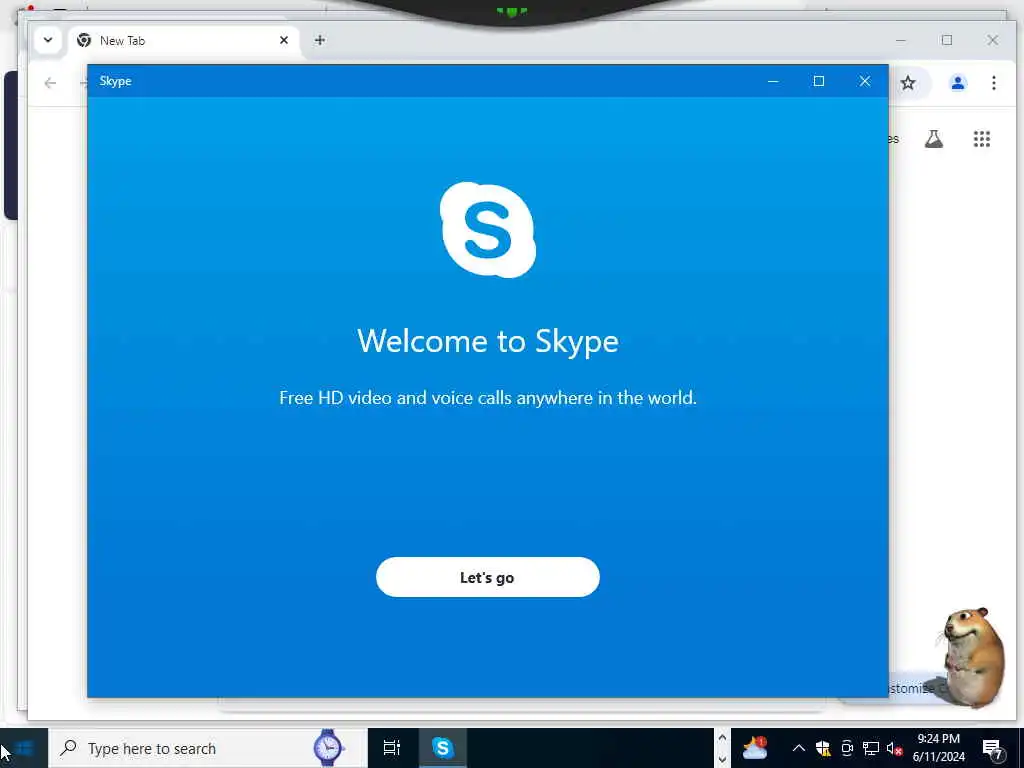Open Chrome Labs flask icon

coord(934,138)
